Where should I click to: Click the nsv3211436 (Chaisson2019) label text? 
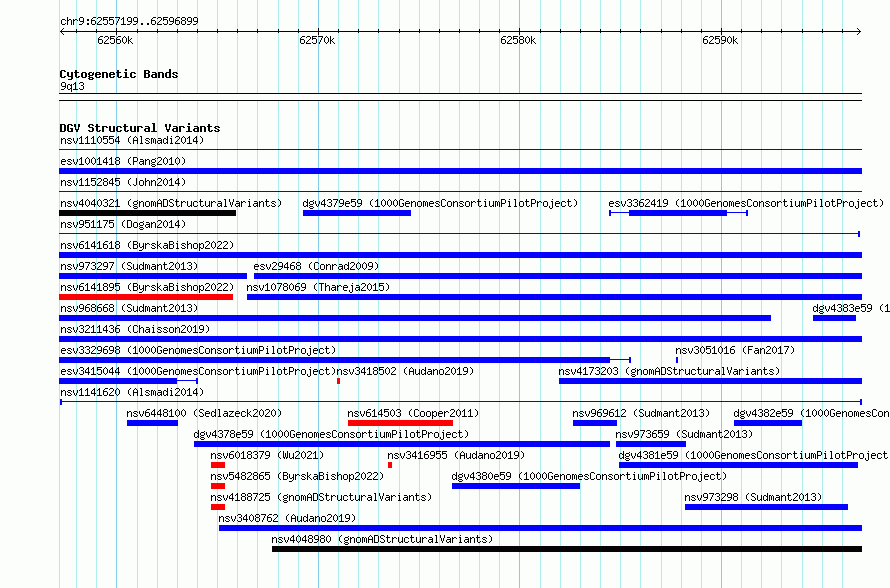[x=135, y=329]
